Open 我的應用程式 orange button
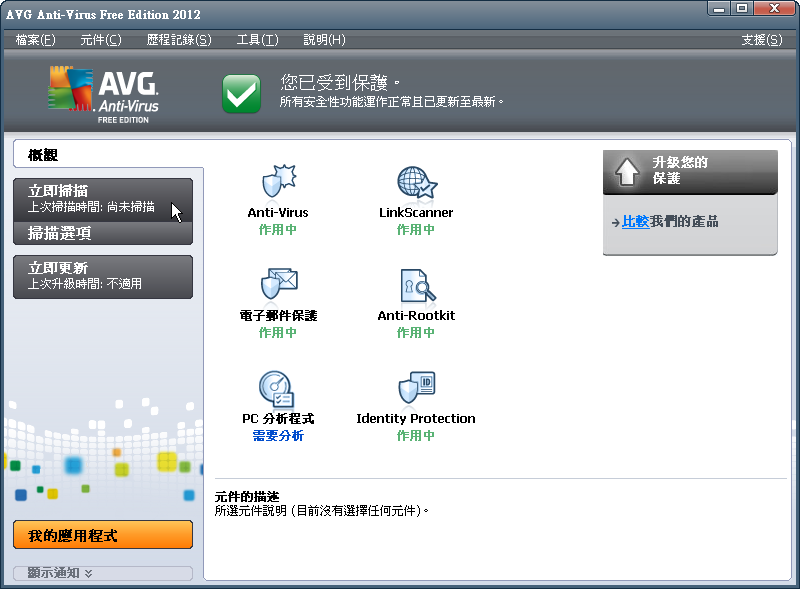800x589 pixels. 103,535
